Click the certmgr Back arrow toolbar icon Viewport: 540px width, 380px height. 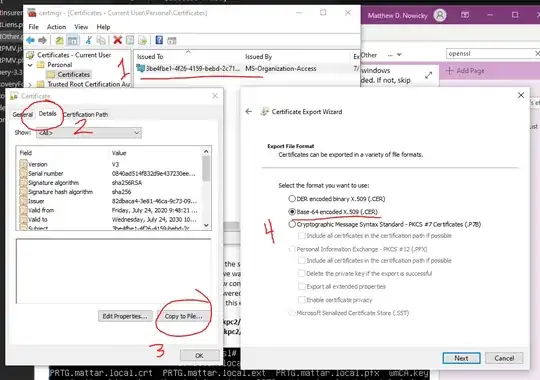(x=30, y=40)
